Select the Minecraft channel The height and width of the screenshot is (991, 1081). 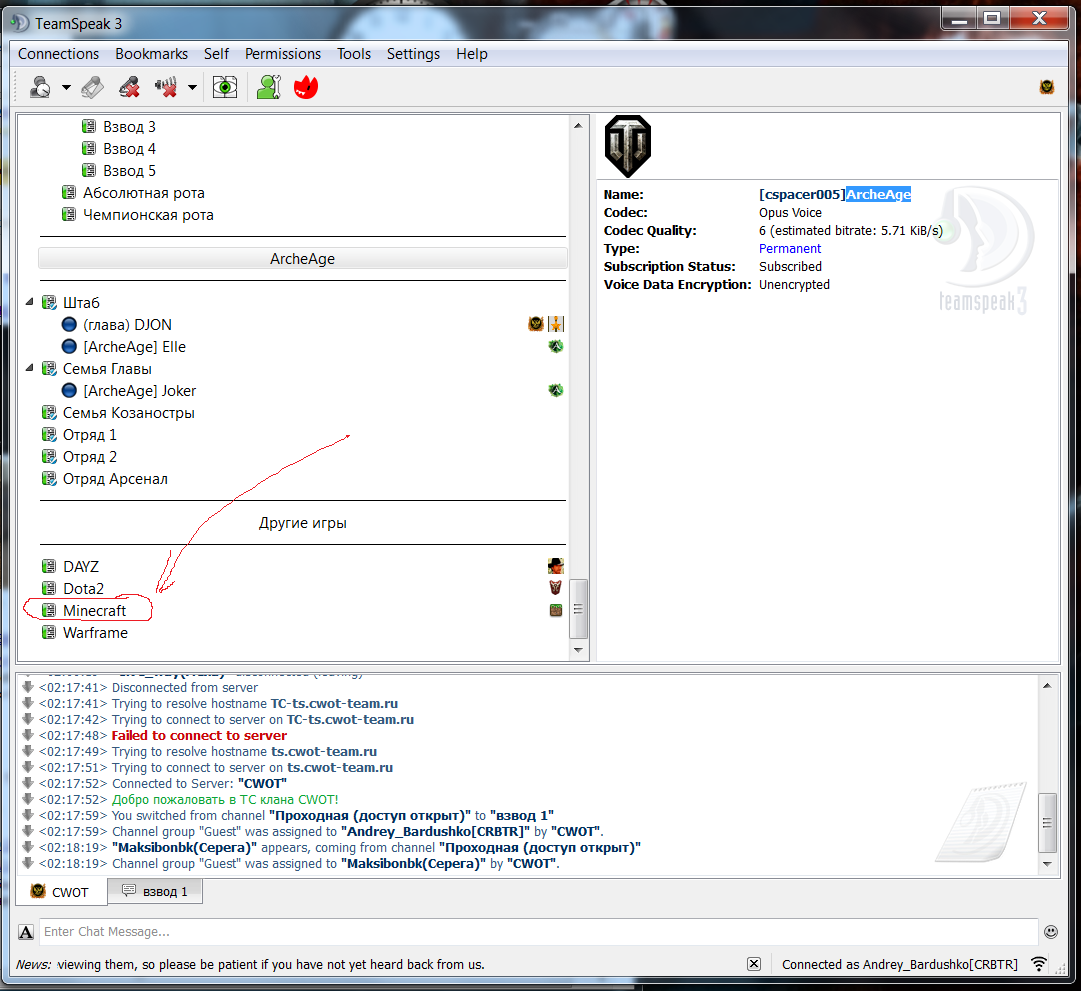coord(94,611)
